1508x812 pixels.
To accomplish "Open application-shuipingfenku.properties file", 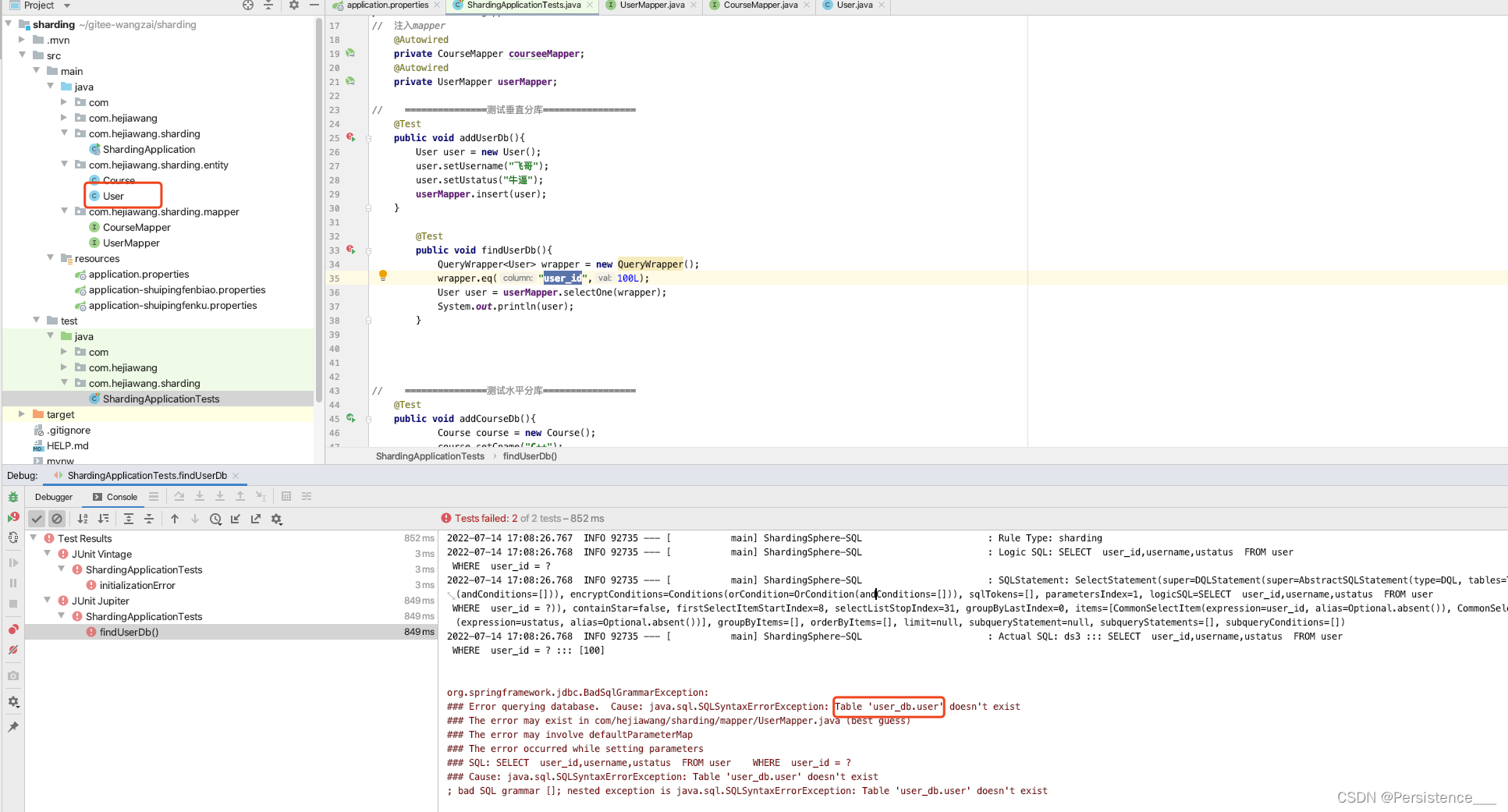I will coord(172,305).
